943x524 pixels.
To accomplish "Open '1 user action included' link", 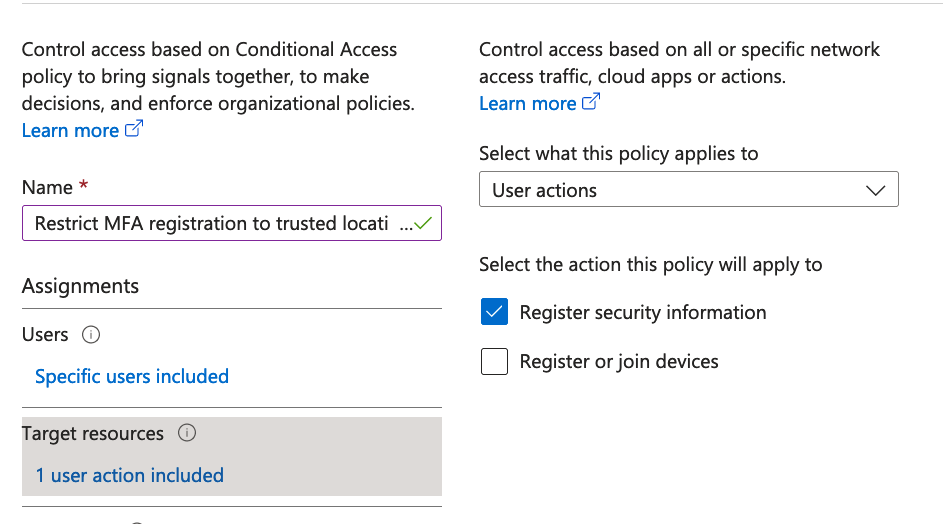I will coord(130,475).
